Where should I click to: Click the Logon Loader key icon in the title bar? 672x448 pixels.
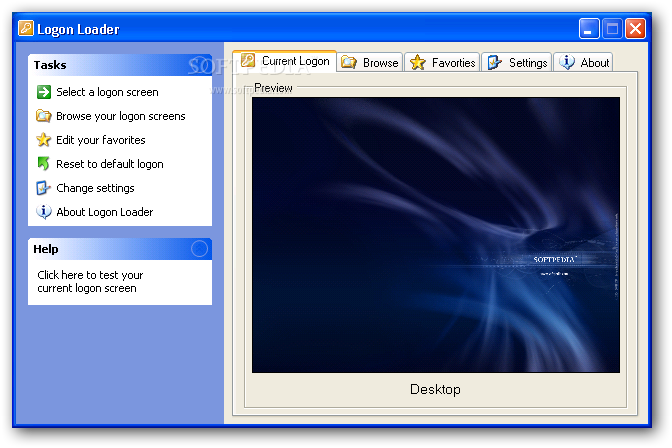coord(26,28)
